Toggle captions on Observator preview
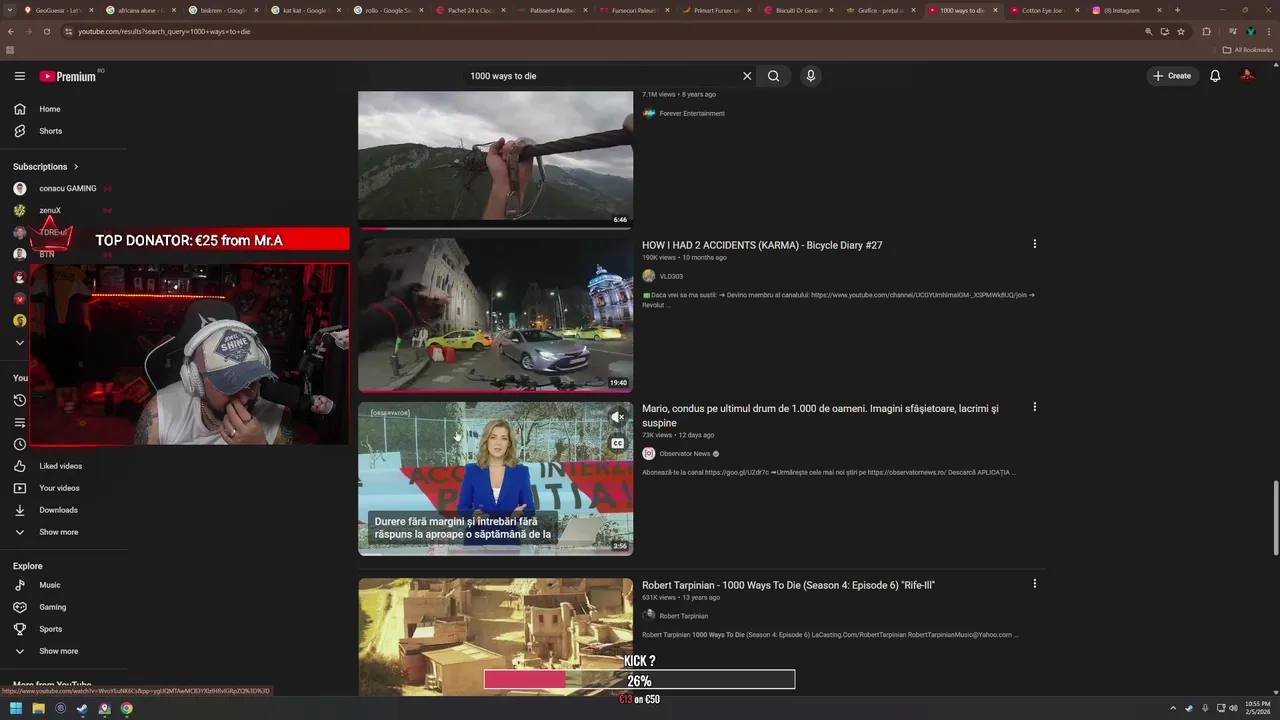1280x720 pixels. click(x=617, y=443)
